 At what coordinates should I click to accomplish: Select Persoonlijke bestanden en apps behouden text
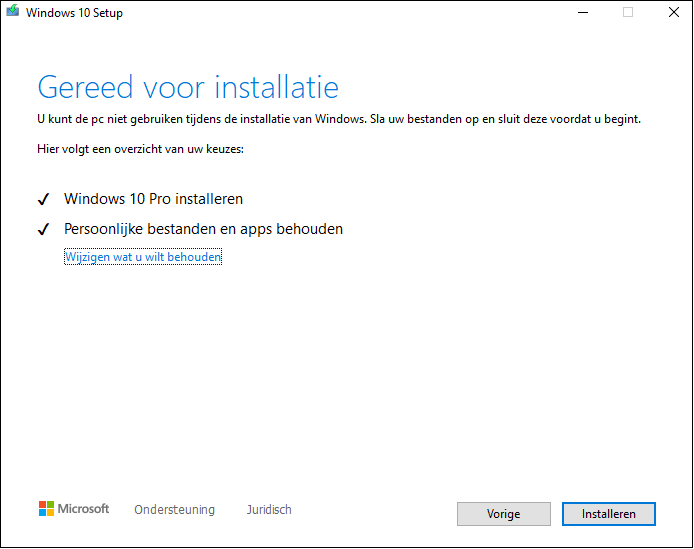(204, 229)
